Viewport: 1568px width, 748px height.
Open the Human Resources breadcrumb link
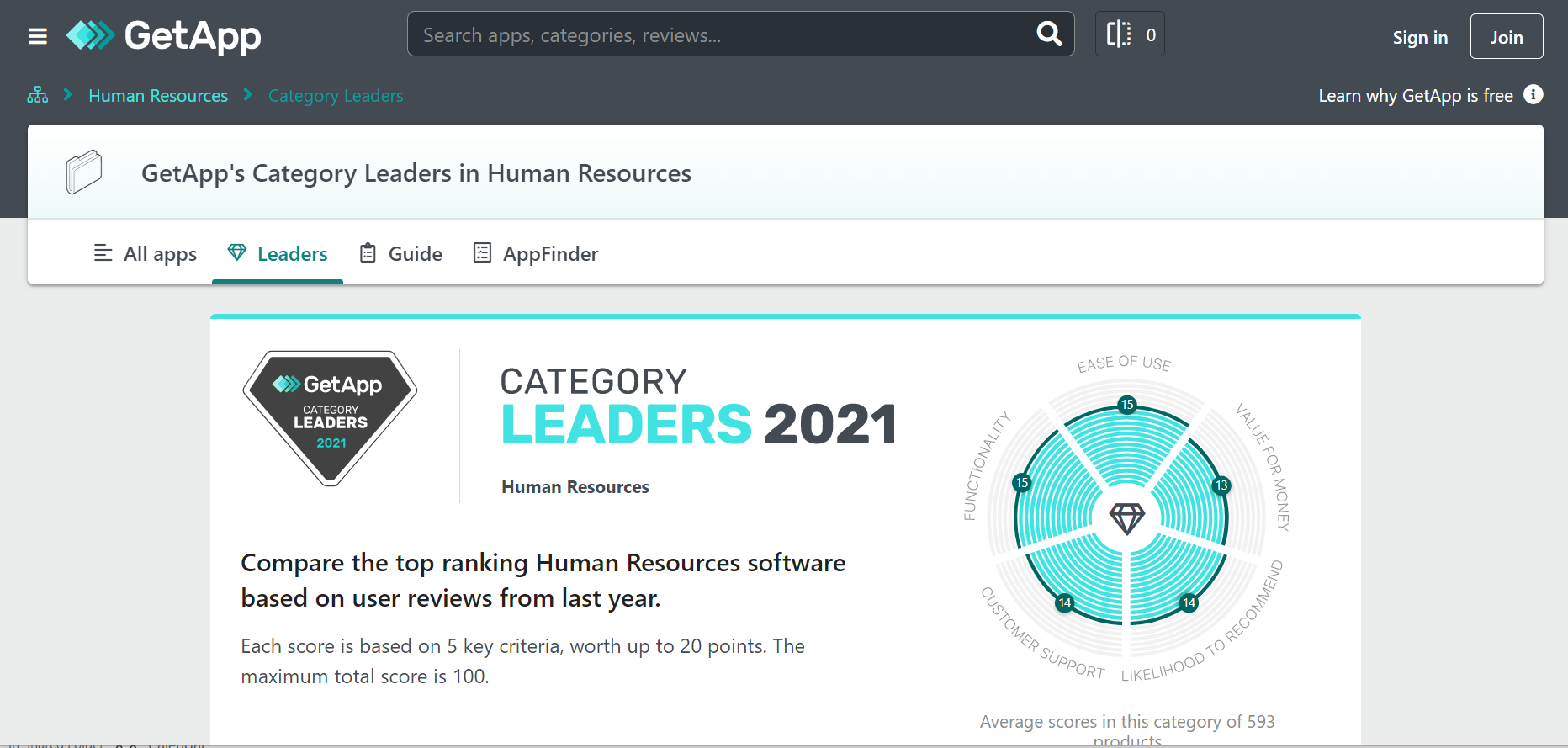(158, 96)
